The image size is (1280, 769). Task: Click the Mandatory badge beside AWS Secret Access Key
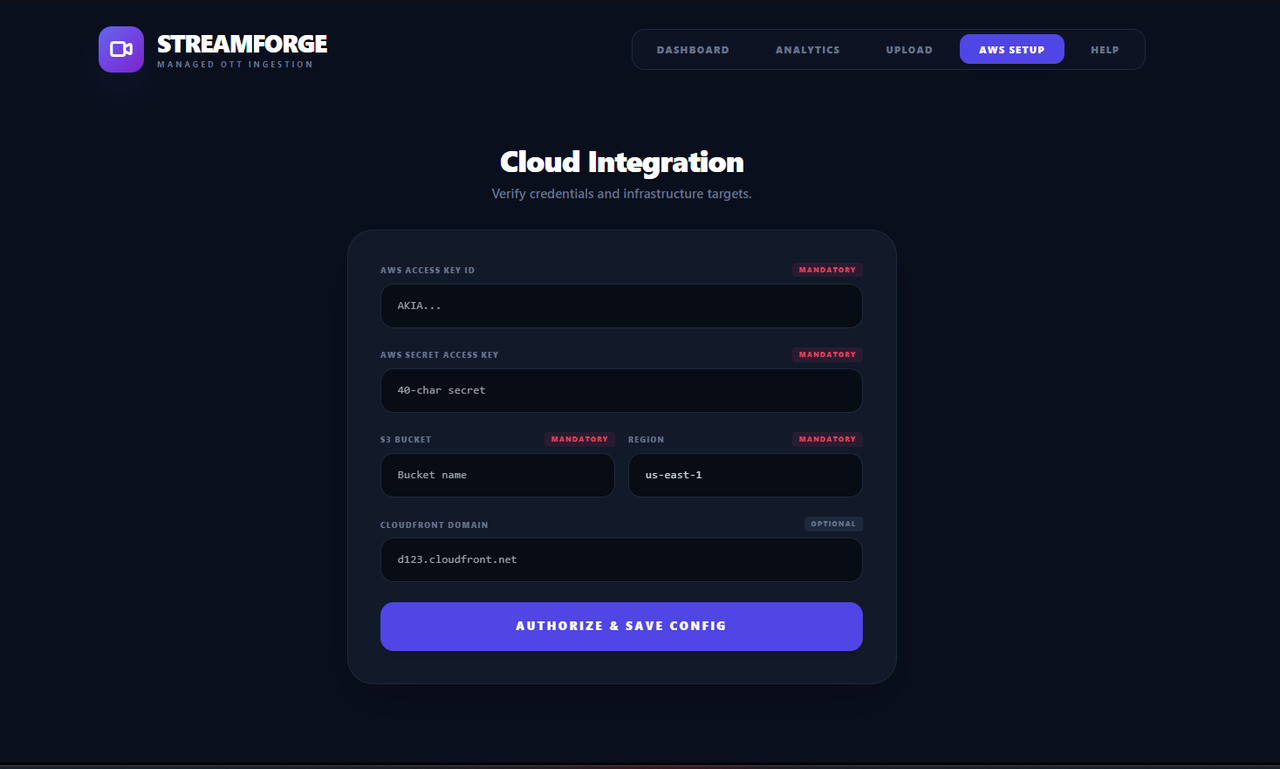(x=827, y=355)
